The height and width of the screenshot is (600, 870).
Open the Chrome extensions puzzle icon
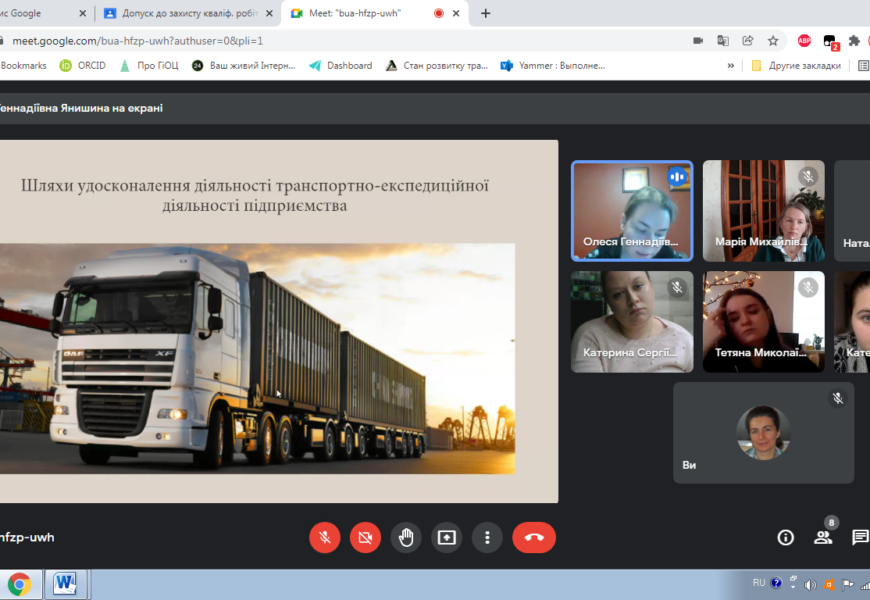point(854,41)
